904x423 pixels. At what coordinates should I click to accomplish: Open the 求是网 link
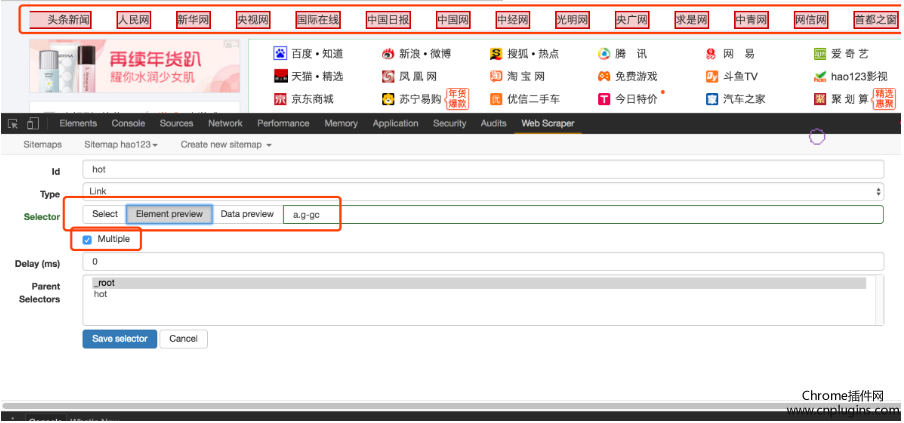click(x=691, y=21)
